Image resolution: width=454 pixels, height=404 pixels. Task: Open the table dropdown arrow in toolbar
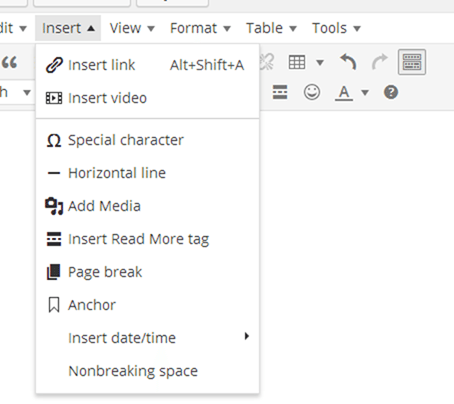pyautogui.click(x=320, y=62)
